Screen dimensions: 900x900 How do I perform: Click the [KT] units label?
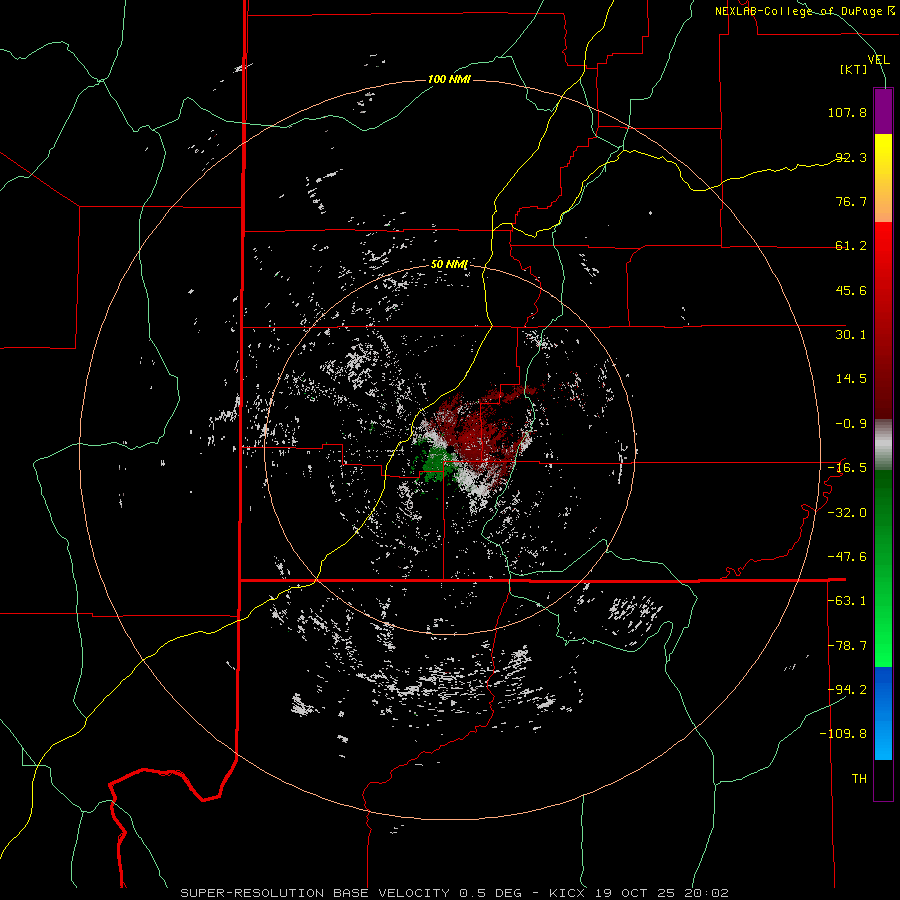pyautogui.click(x=854, y=69)
